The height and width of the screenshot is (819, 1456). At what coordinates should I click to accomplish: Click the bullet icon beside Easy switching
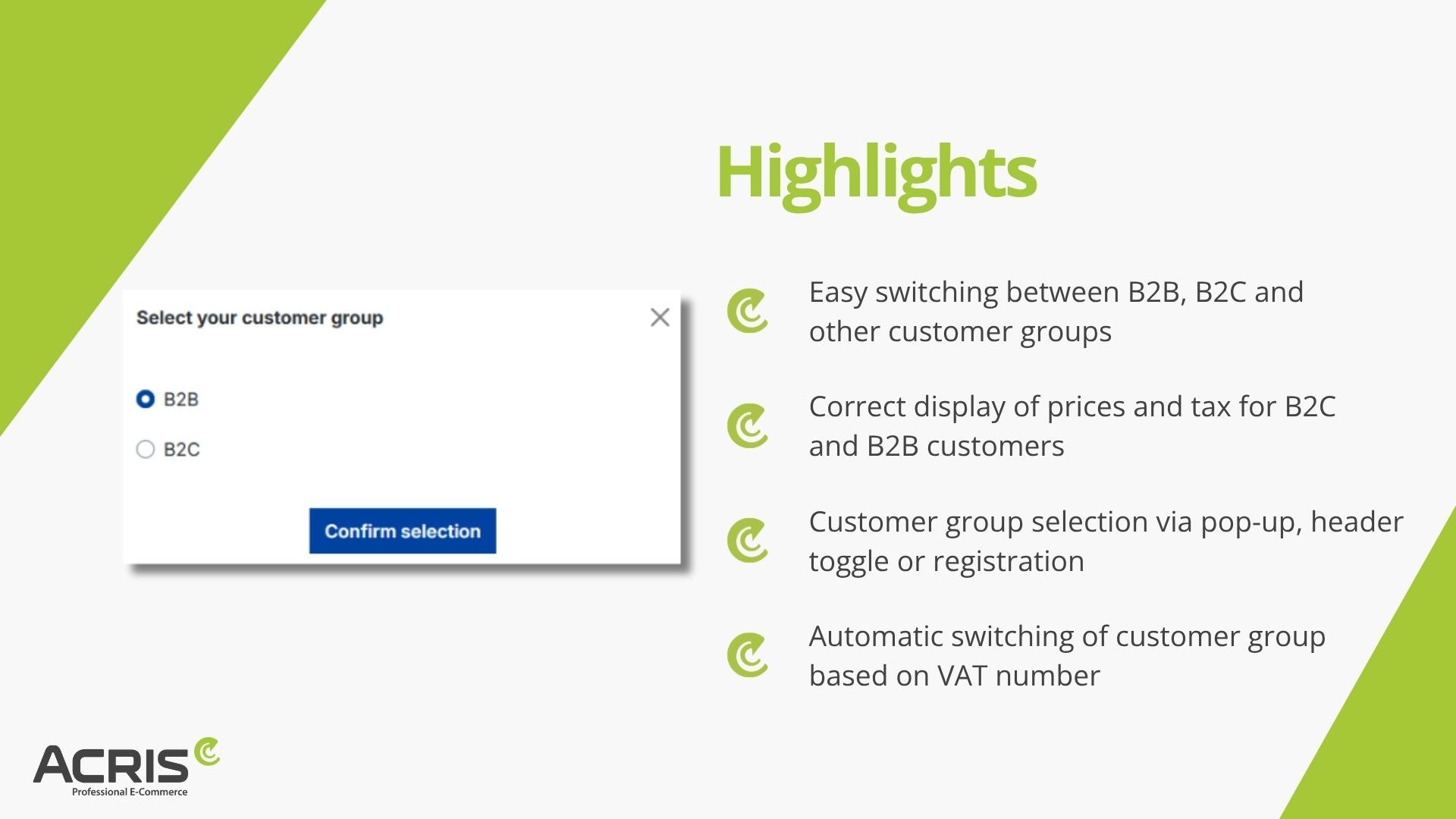(748, 311)
